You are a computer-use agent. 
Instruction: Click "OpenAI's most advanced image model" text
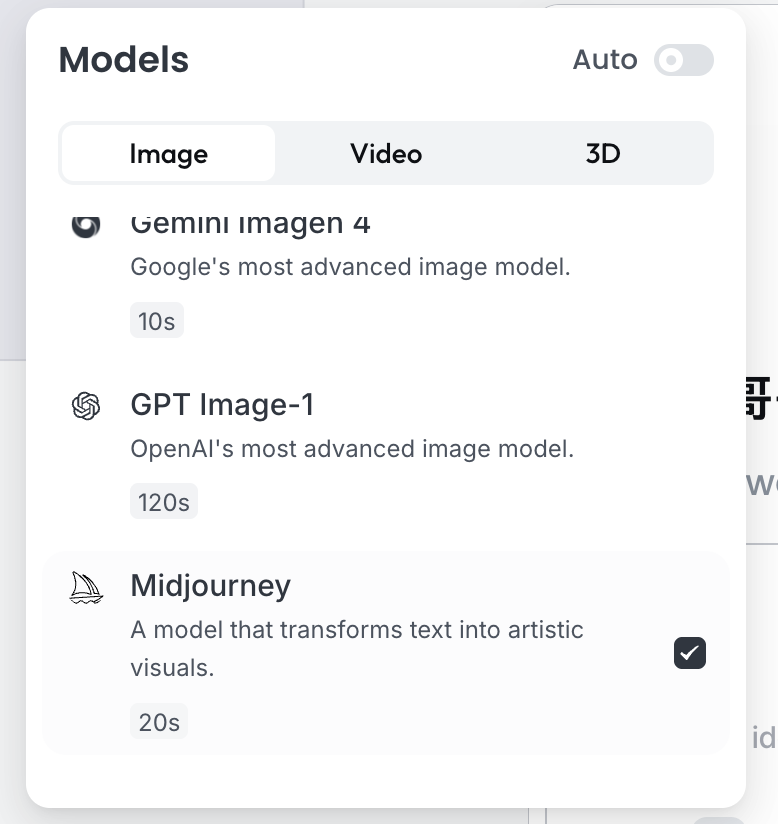[x=352, y=449]
